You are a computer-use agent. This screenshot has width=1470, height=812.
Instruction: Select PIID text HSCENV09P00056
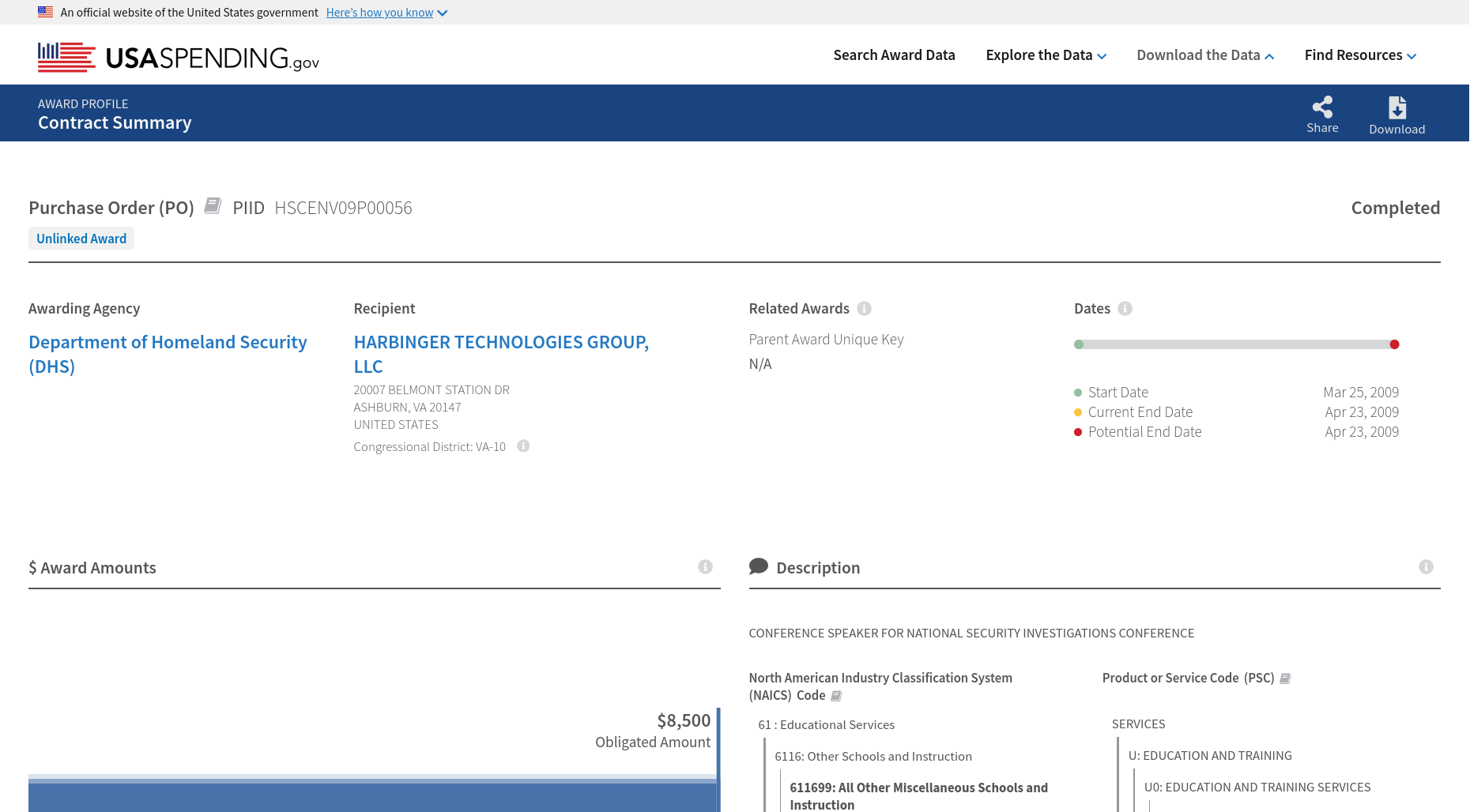click(343, 208)
